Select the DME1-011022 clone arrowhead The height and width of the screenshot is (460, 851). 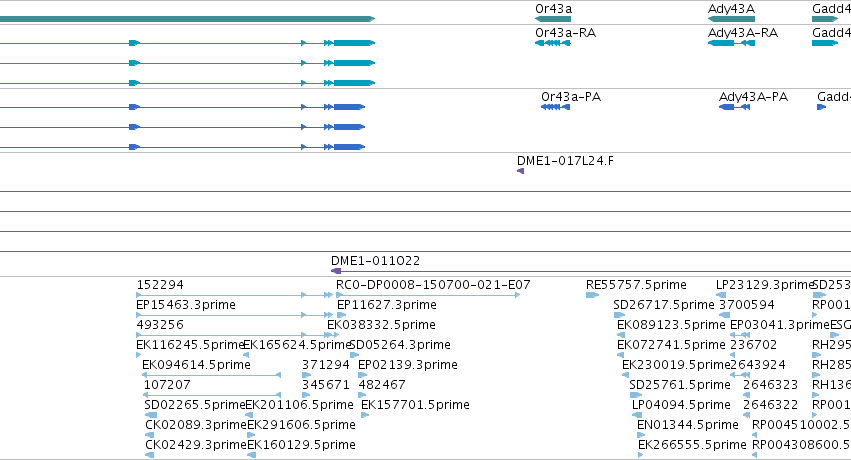click(336, 271)
